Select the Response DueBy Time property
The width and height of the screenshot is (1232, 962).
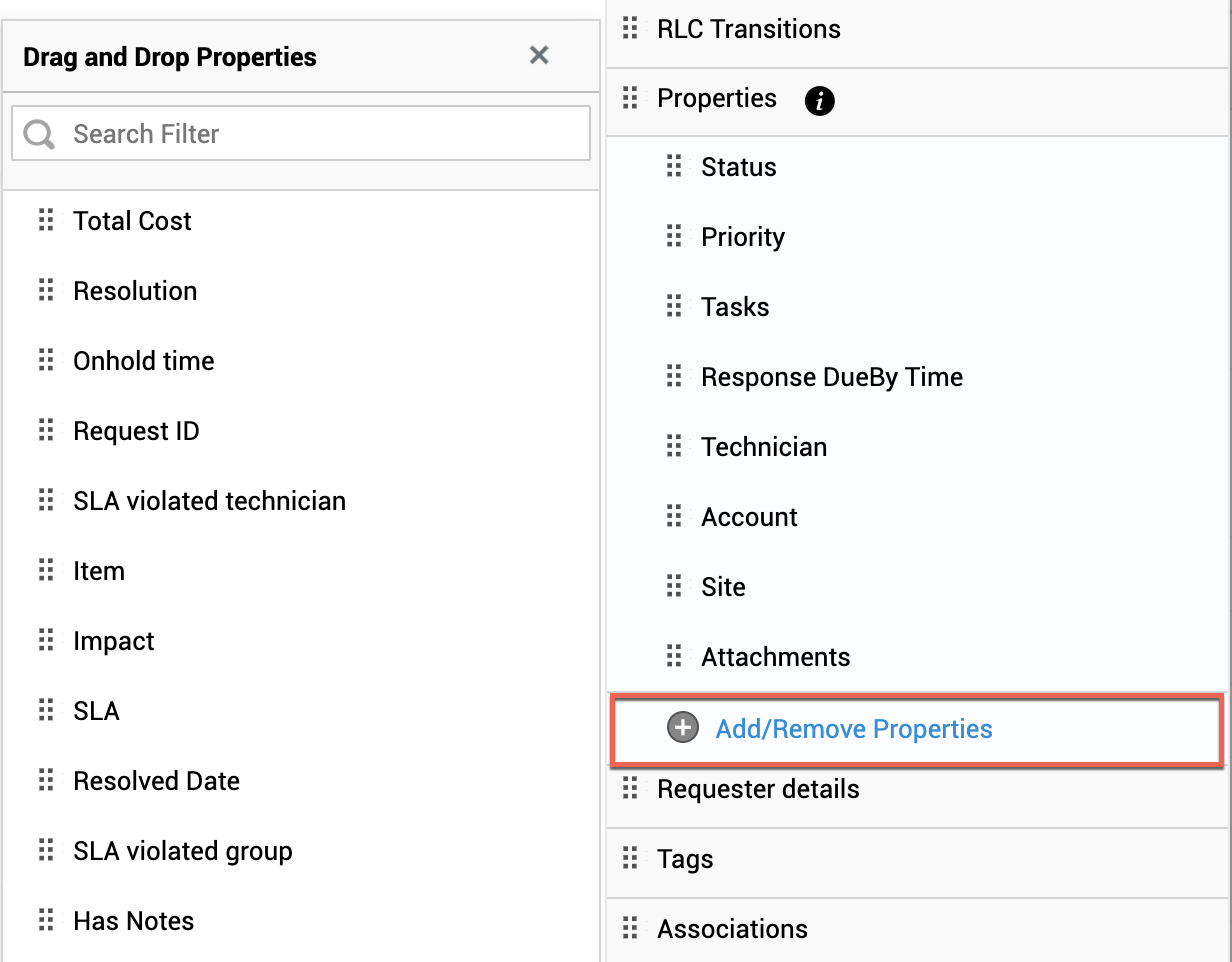tap(832, 377)
